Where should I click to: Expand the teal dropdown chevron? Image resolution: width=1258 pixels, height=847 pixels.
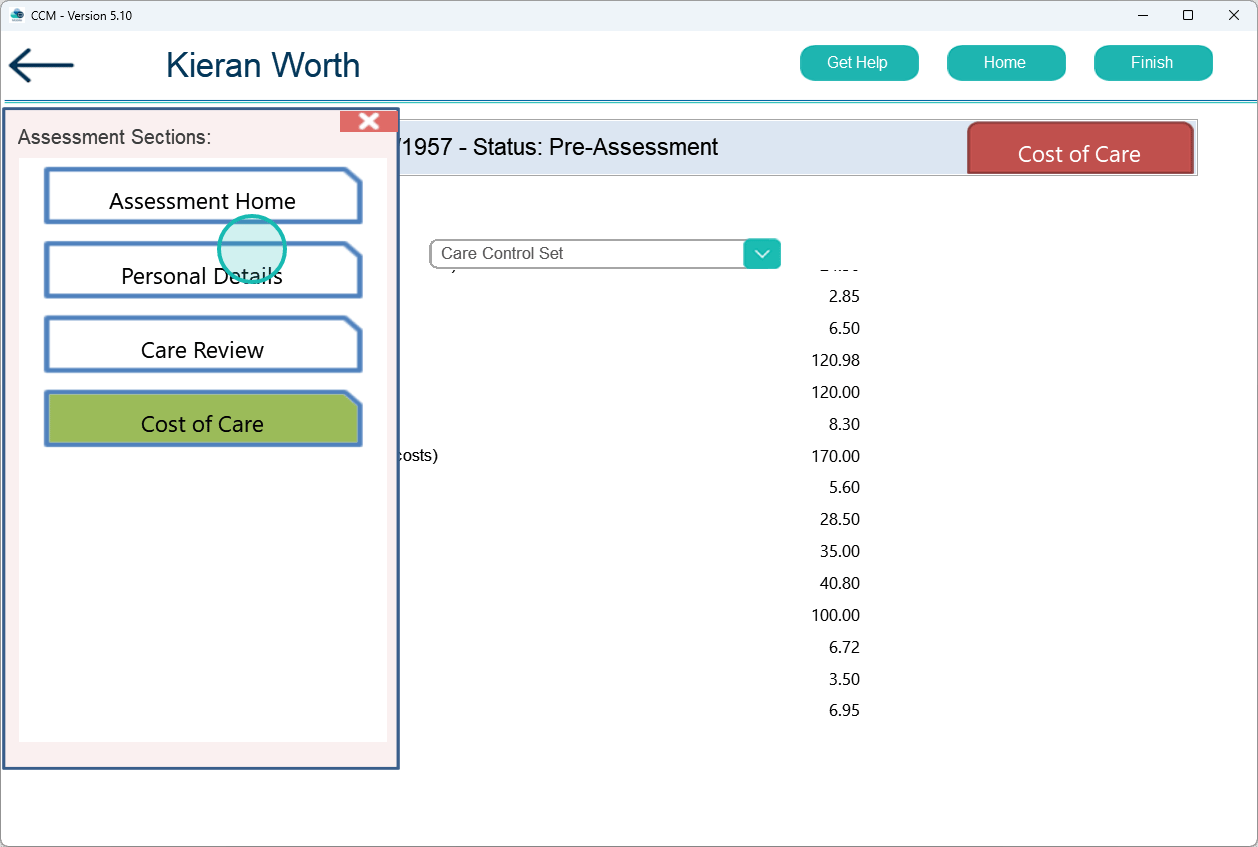tap(761, 254)
